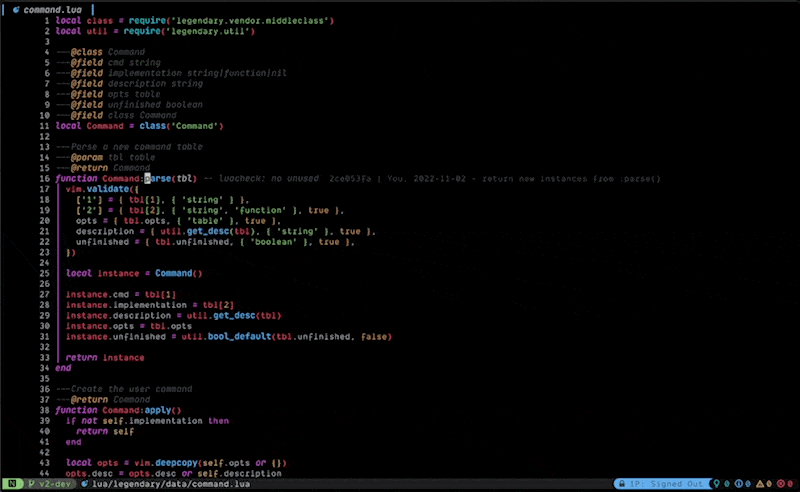Image resolution: width=800 pixels, height=492 pixels.
Task: Click the Lua icon in the command.lua tab
Action: [16, 10]
